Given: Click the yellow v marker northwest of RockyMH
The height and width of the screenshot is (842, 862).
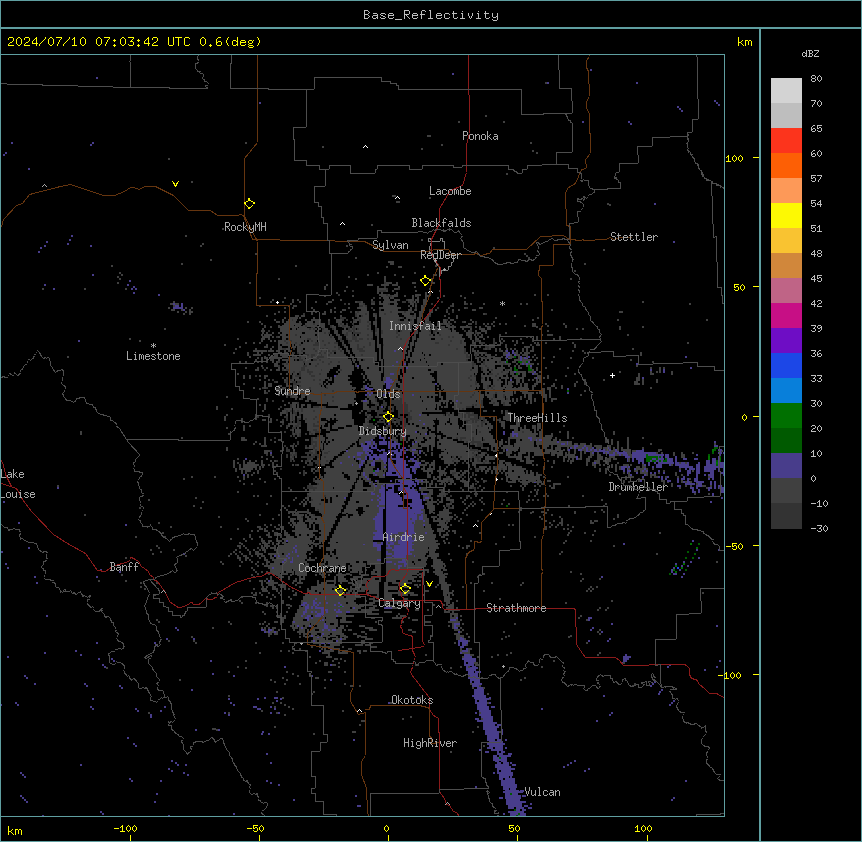Looking at the screenshot, I should coord(175,184).
